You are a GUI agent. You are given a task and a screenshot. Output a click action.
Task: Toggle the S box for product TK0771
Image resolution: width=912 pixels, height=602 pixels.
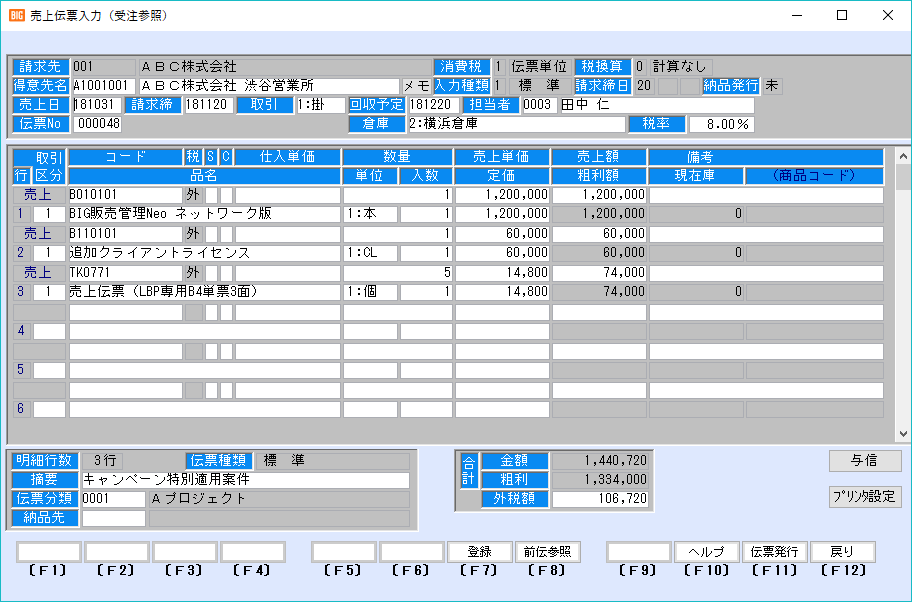pos(211,273)
